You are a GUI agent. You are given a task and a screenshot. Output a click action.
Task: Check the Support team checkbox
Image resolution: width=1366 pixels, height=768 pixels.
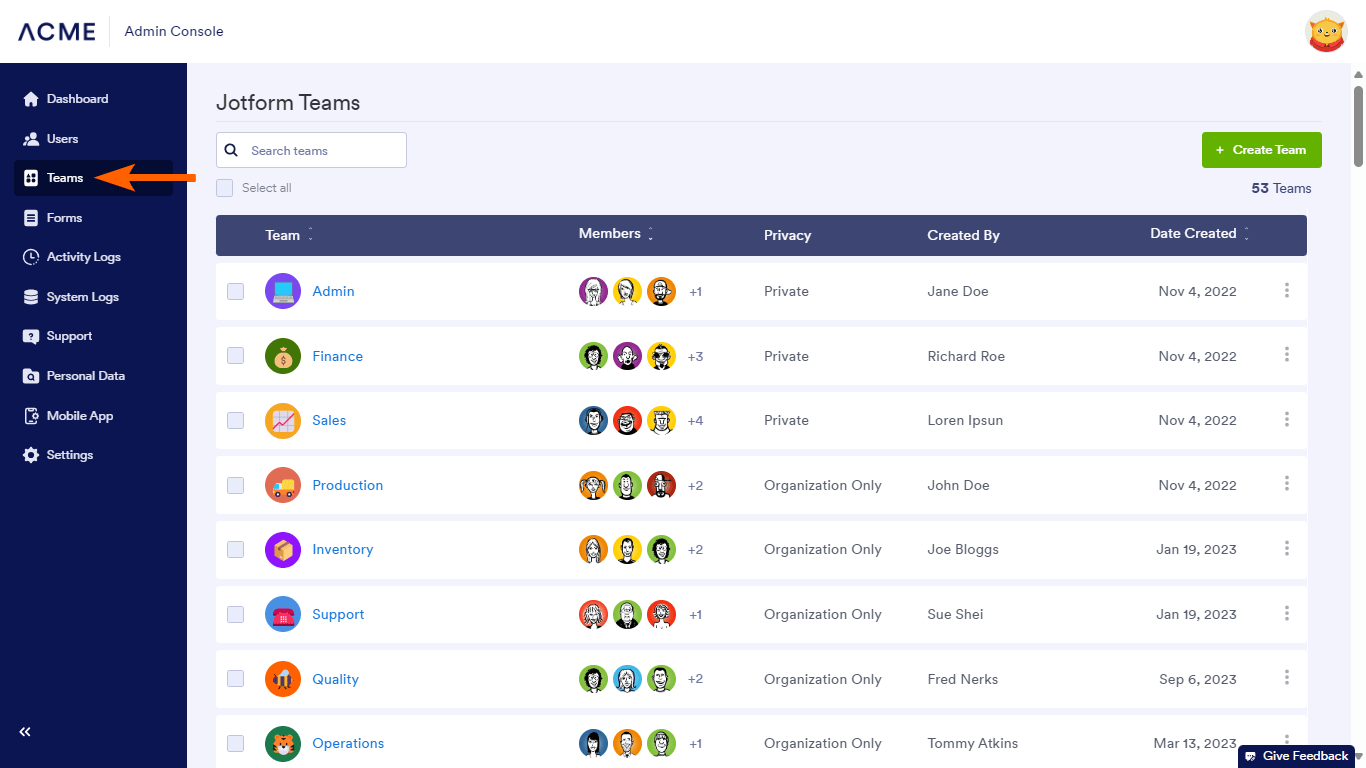click(x=236, y=614)
